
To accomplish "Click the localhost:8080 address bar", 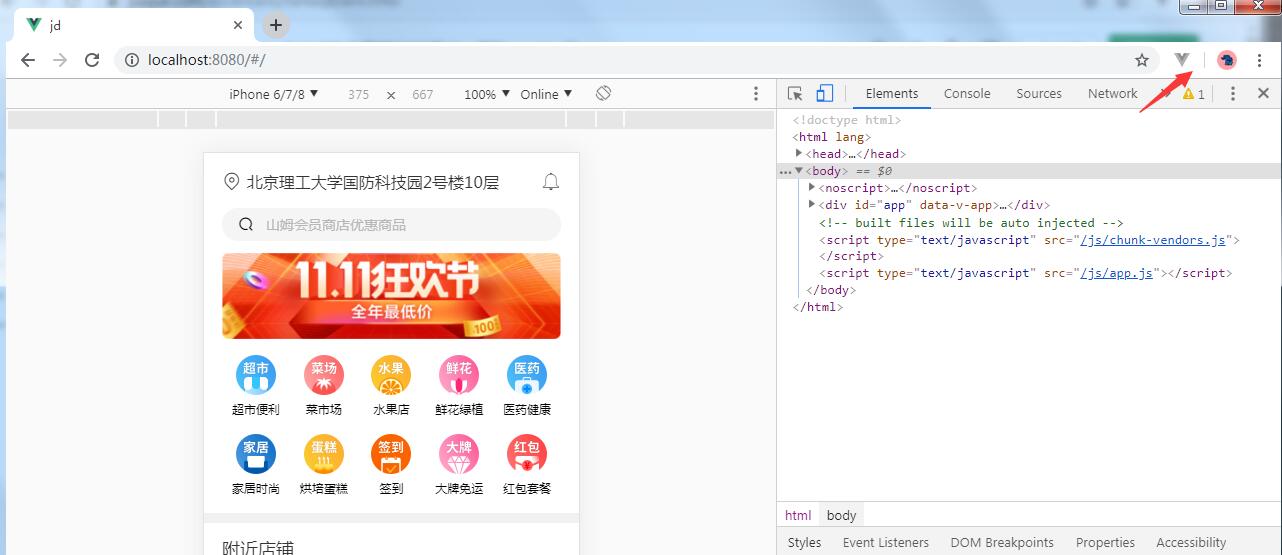I will click(637, 60).
